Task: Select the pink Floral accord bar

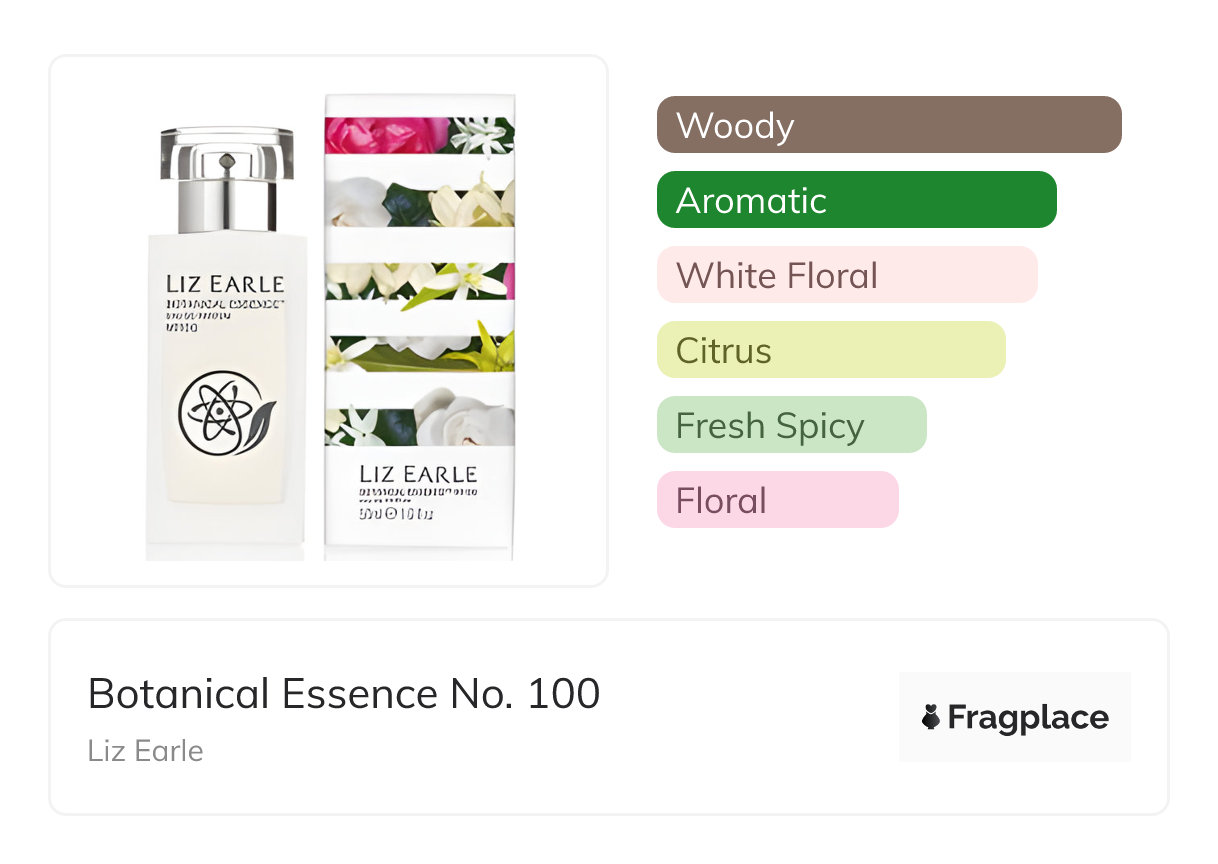Action: pos(777,500)
